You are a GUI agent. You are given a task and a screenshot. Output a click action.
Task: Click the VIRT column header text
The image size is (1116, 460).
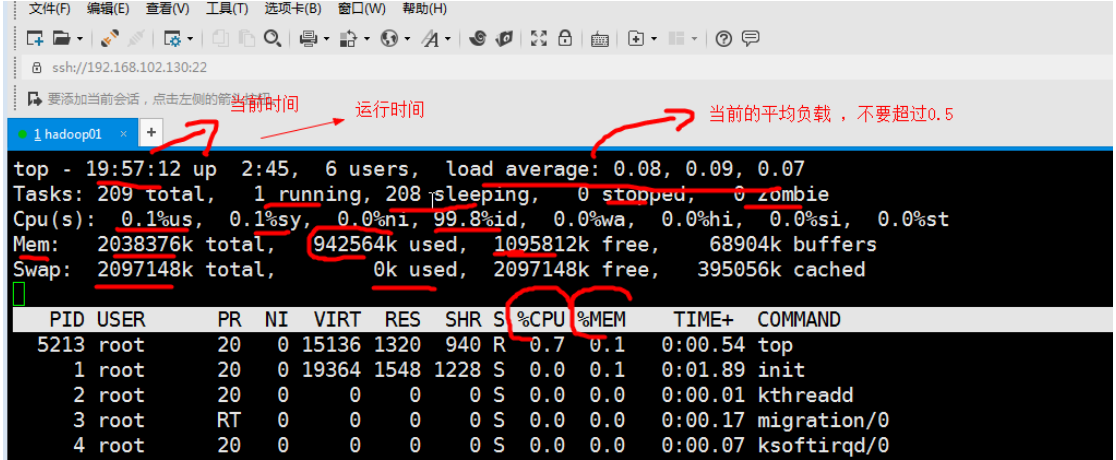point(337,319)
